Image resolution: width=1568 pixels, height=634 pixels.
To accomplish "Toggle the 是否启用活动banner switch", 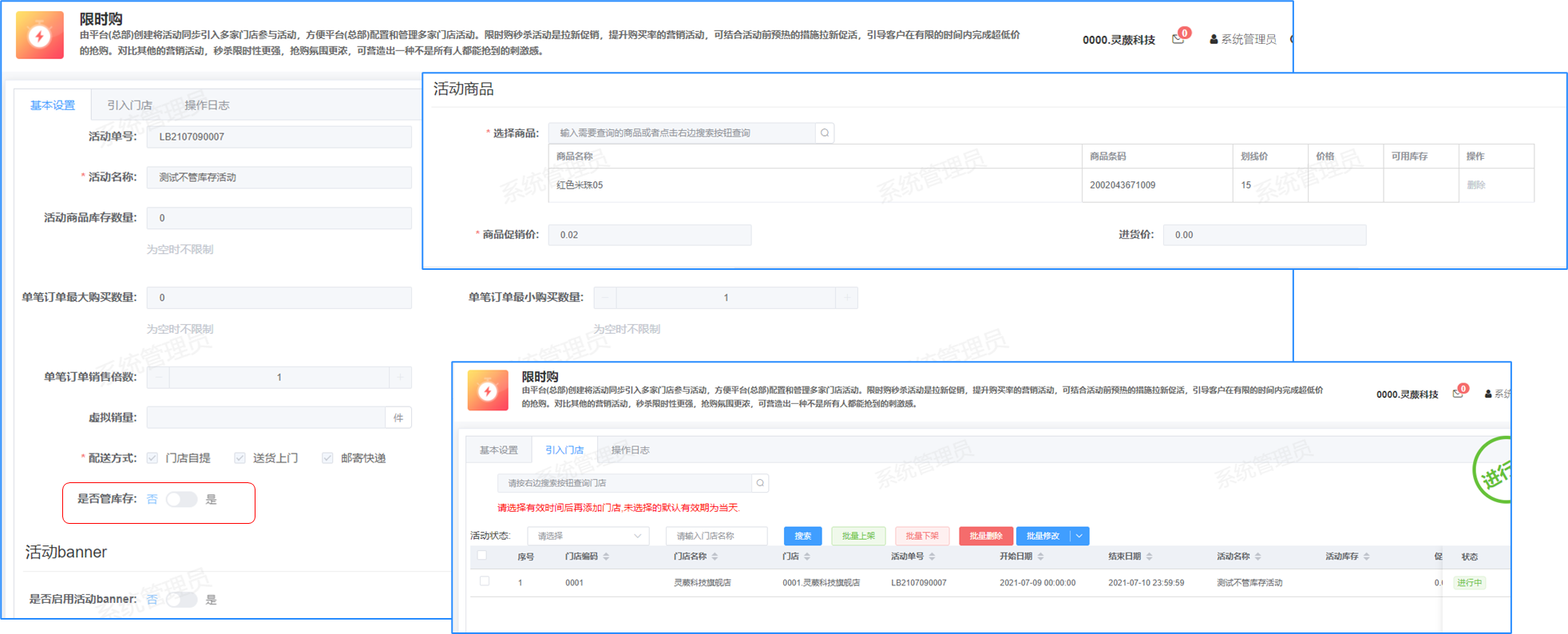I will tap(181, 600).
